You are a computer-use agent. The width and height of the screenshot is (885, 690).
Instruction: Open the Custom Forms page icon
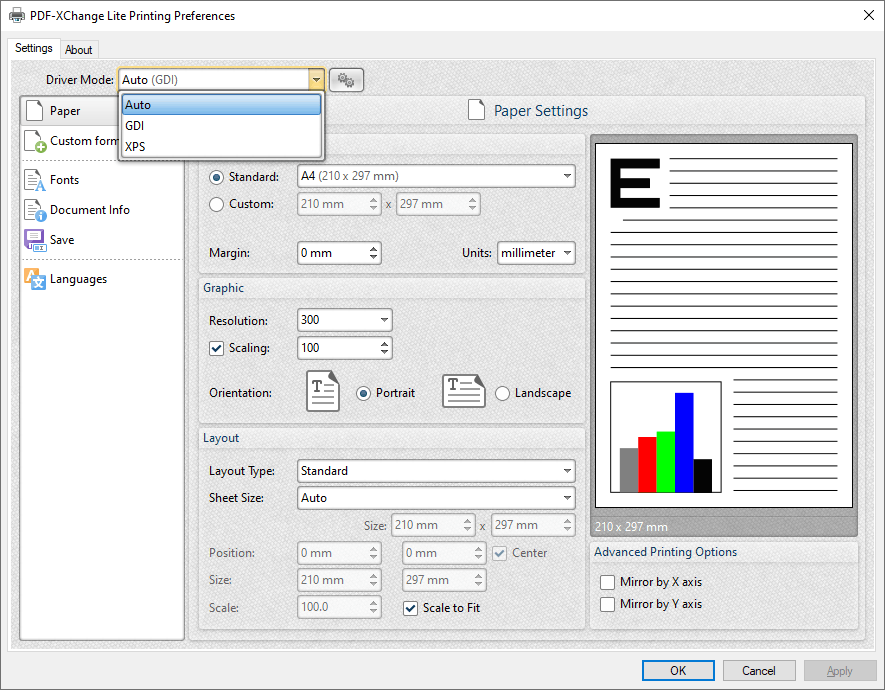click(x=34, y=140)
